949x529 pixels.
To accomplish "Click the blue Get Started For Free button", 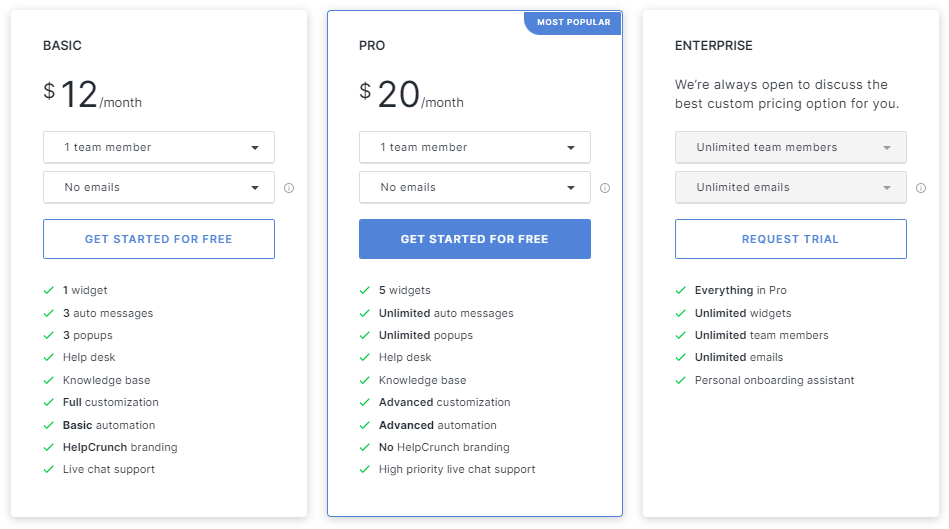I will [x=474, y=239].
